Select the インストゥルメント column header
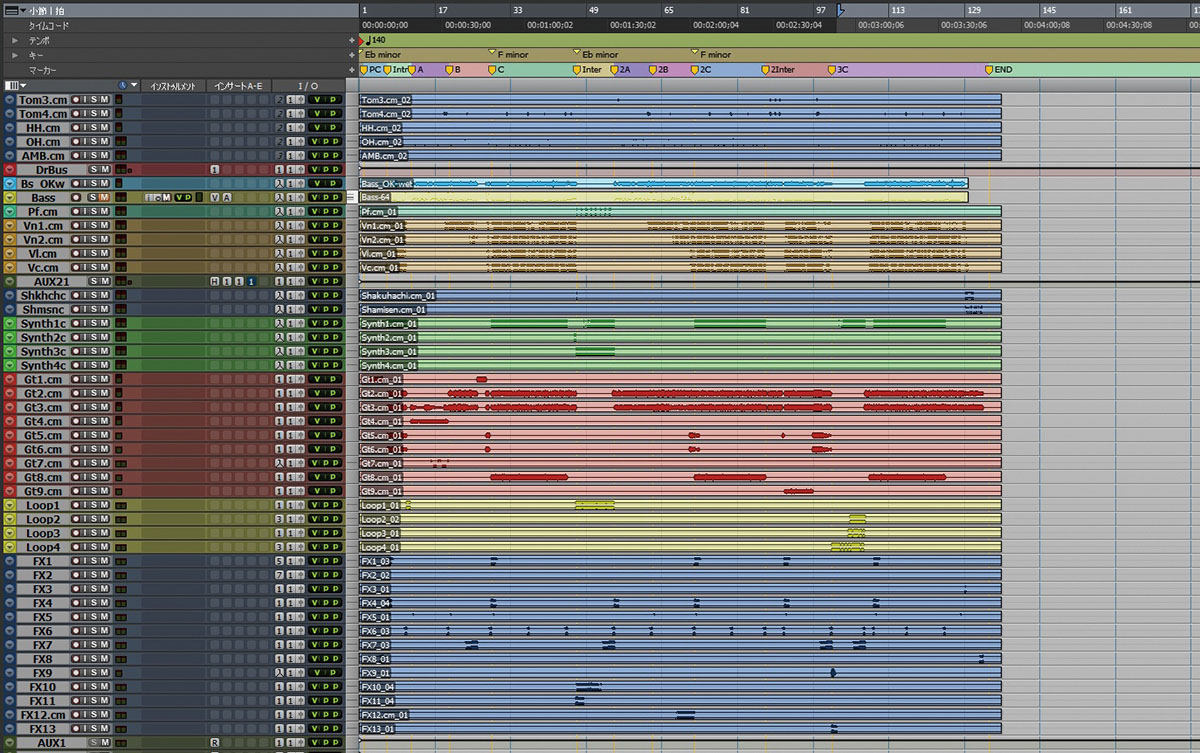 [x=173, y=86]
